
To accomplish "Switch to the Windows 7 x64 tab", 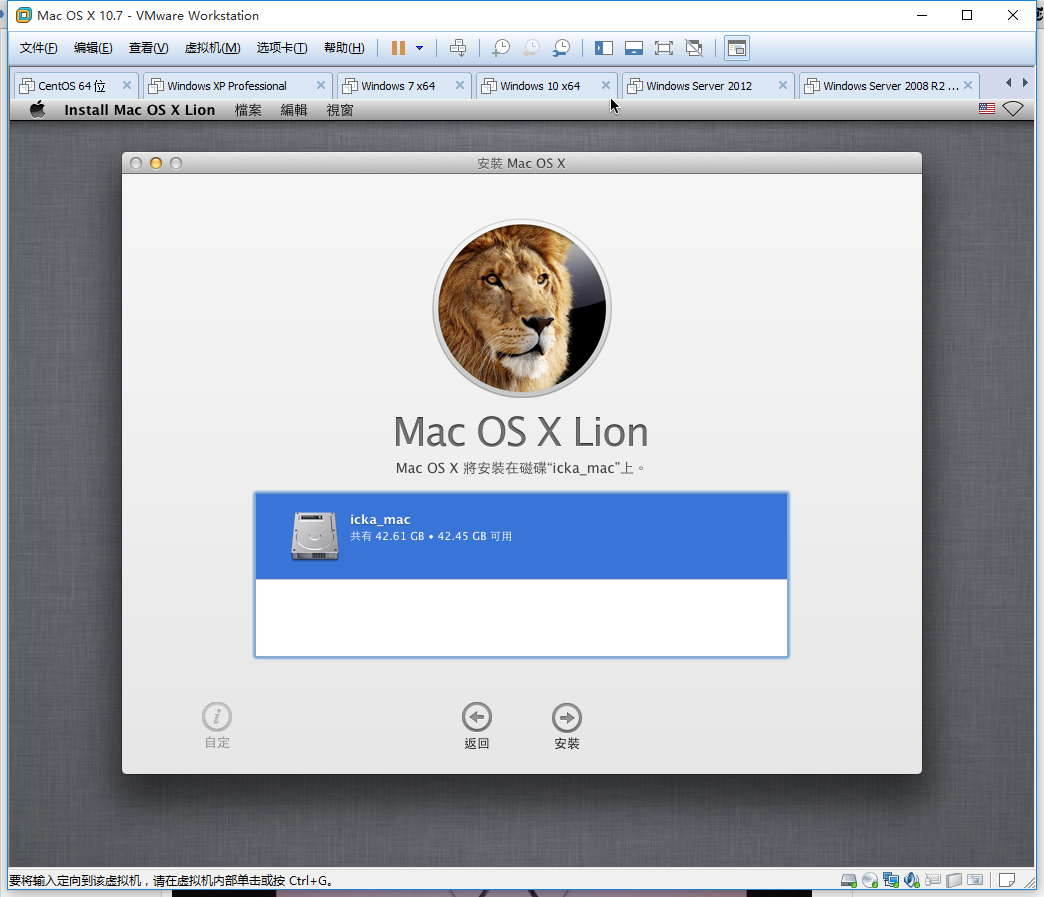I will 397,86.
